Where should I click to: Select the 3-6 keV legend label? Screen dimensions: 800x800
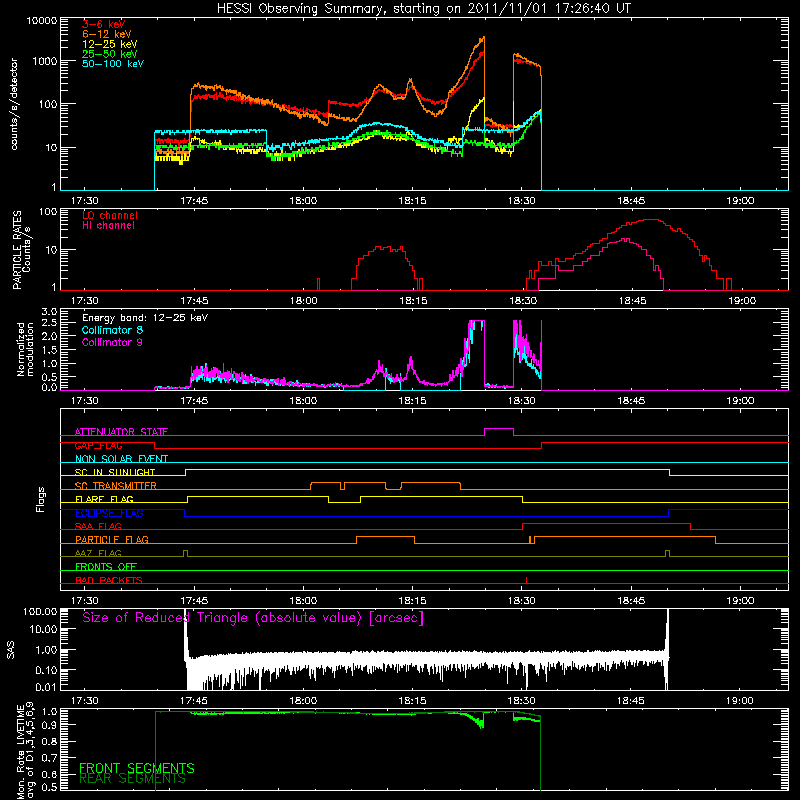click(103, 24)
